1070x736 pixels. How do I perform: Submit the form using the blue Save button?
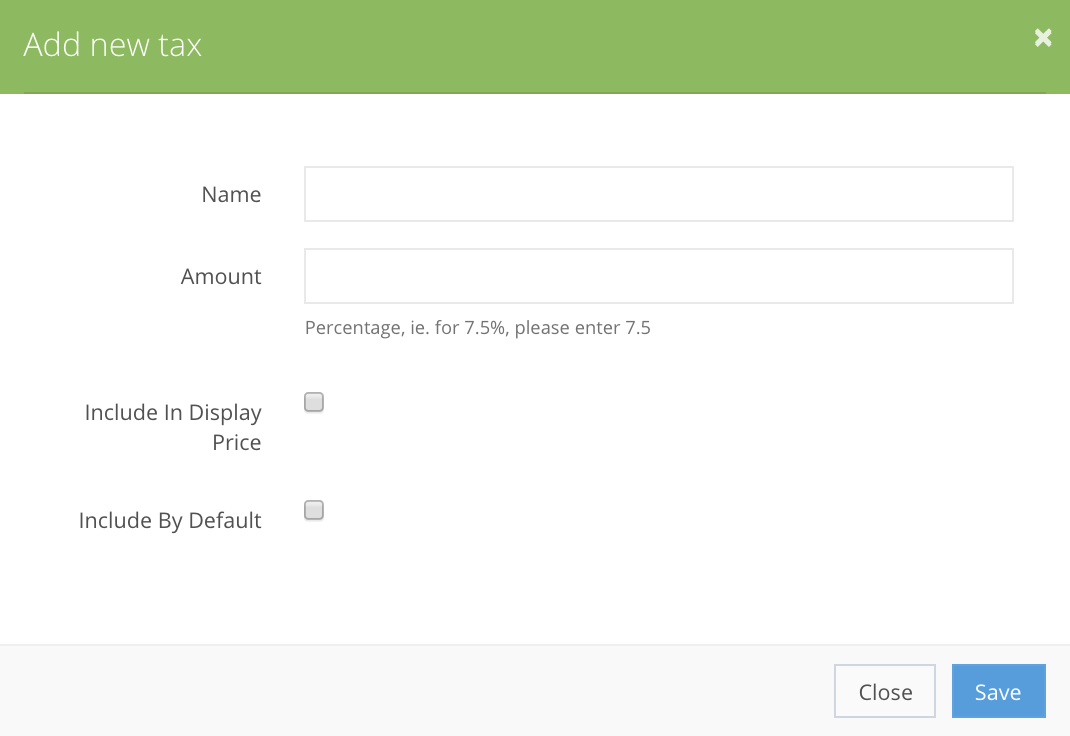coord(998,691)
